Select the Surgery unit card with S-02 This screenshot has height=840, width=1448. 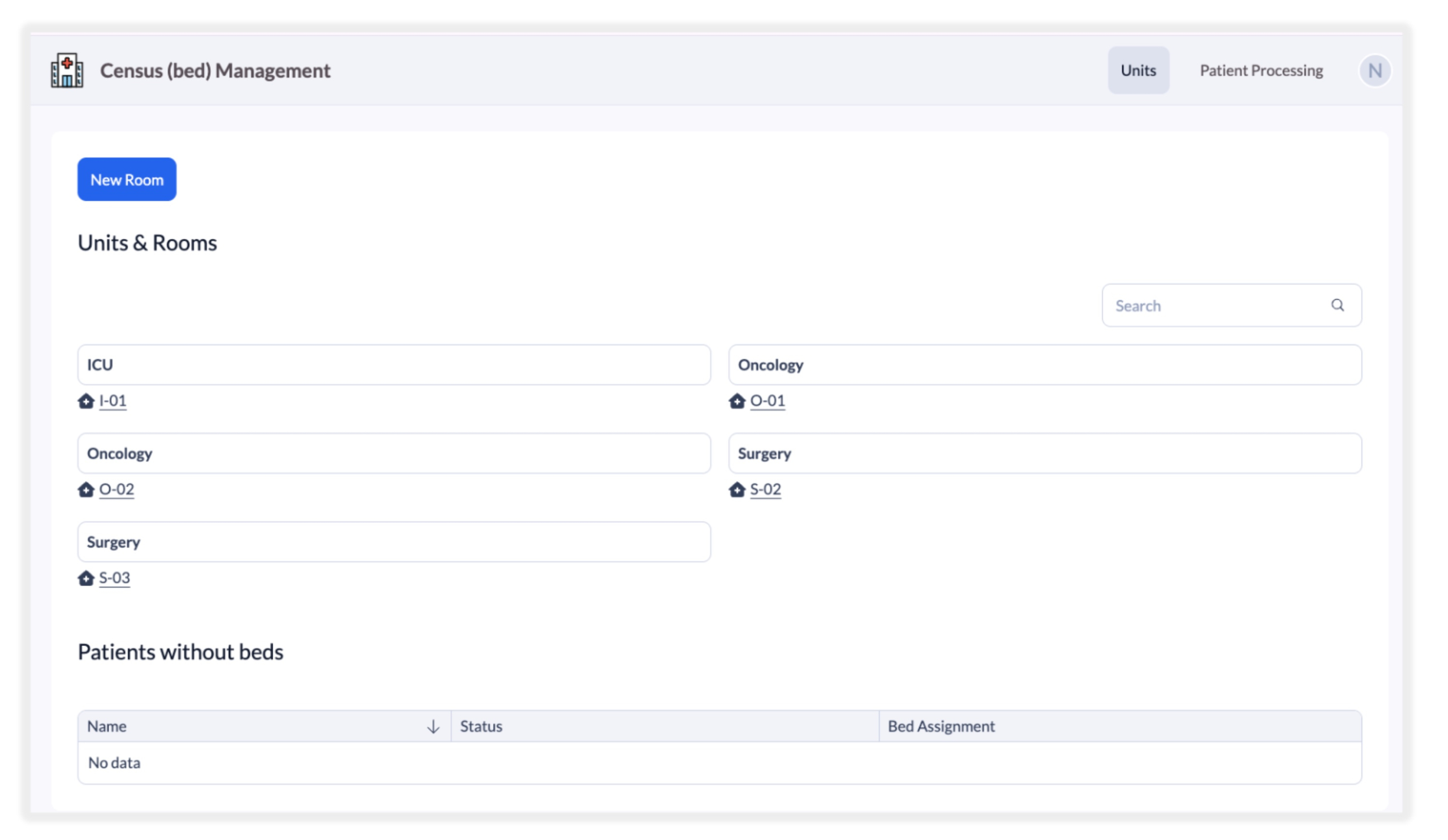(x=1046, y=453)
